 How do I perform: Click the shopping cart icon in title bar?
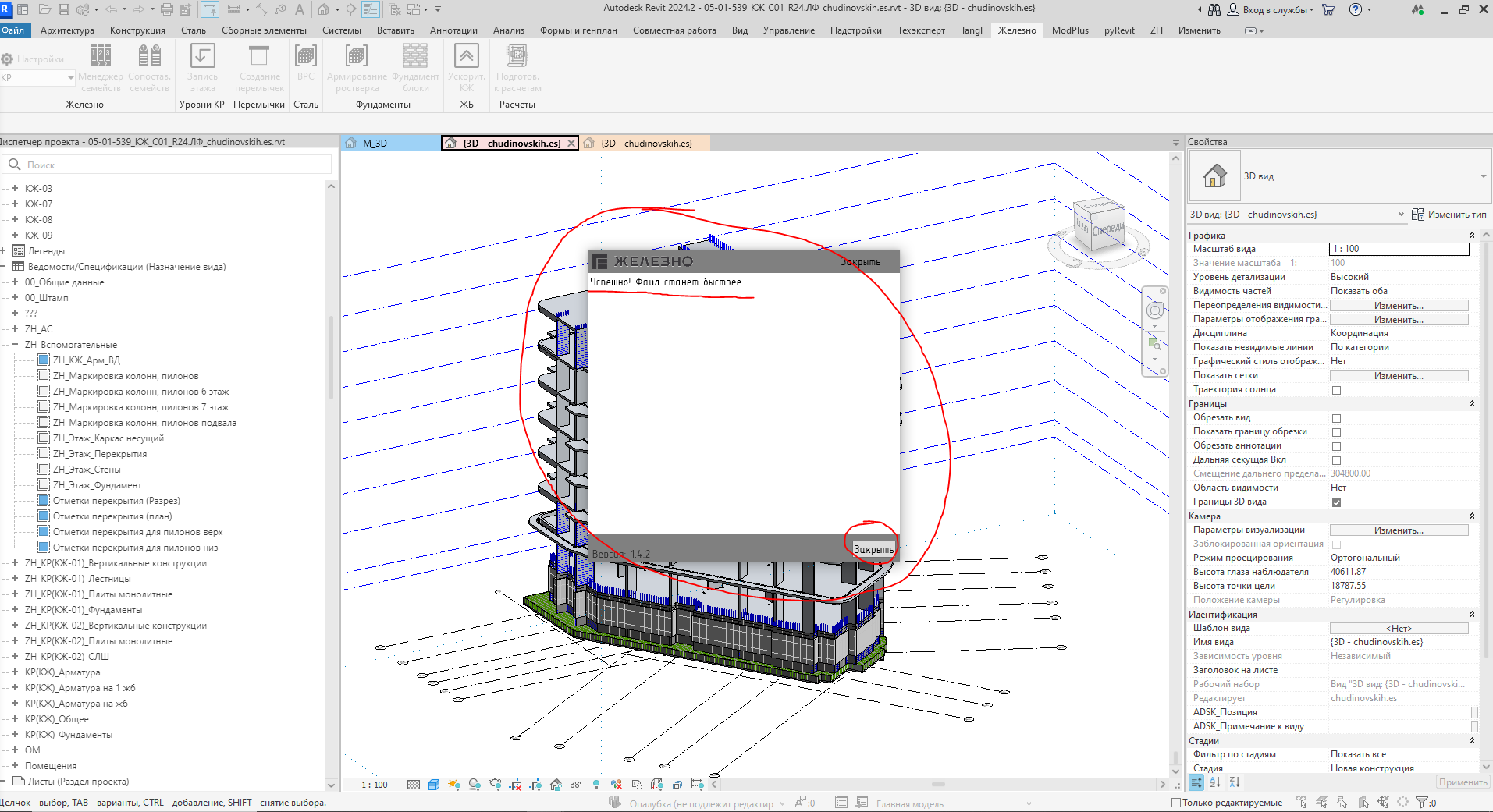coord(1328,9)
